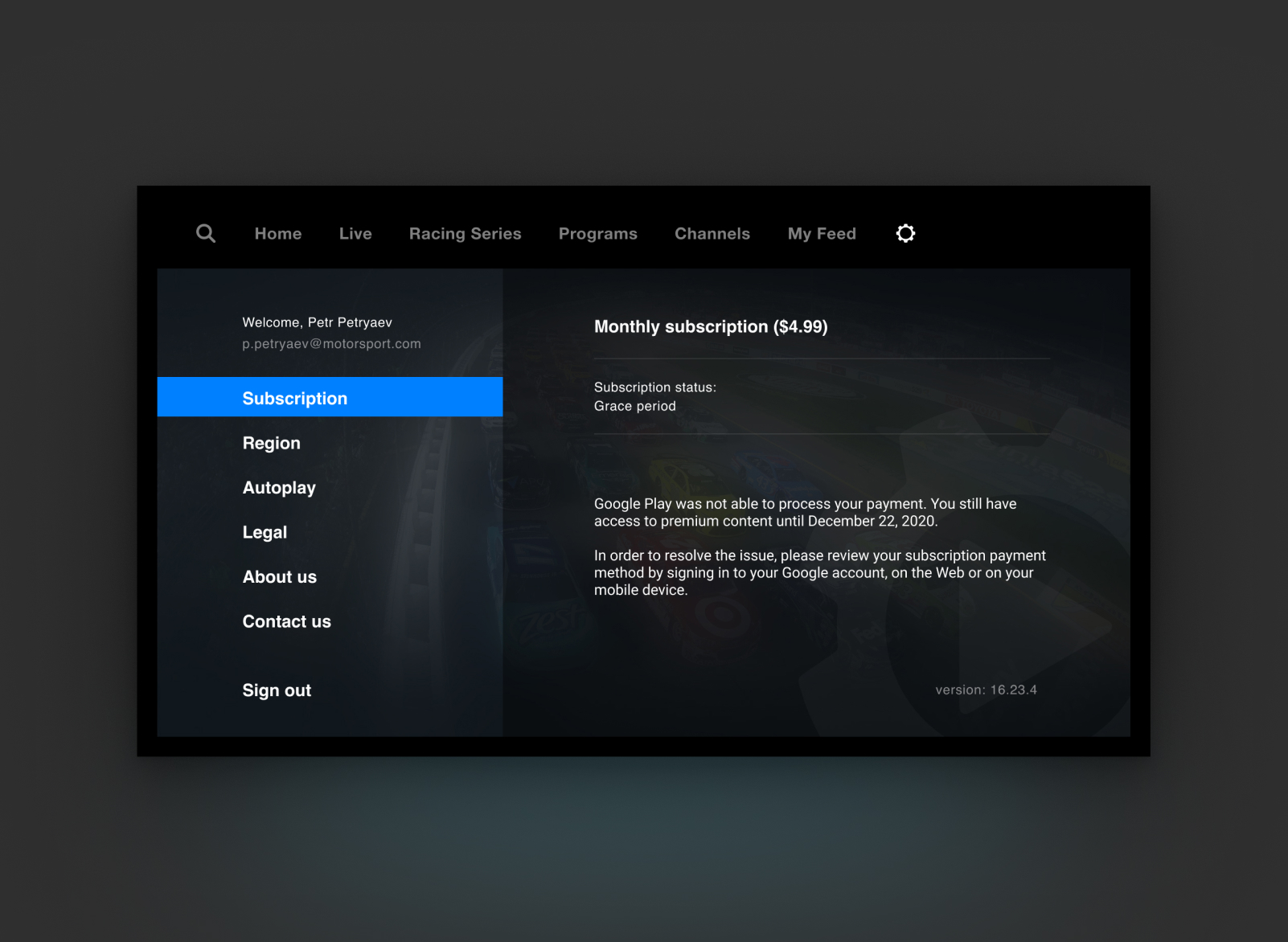
Task: Sign out of the account
Action: click(277, 690)
